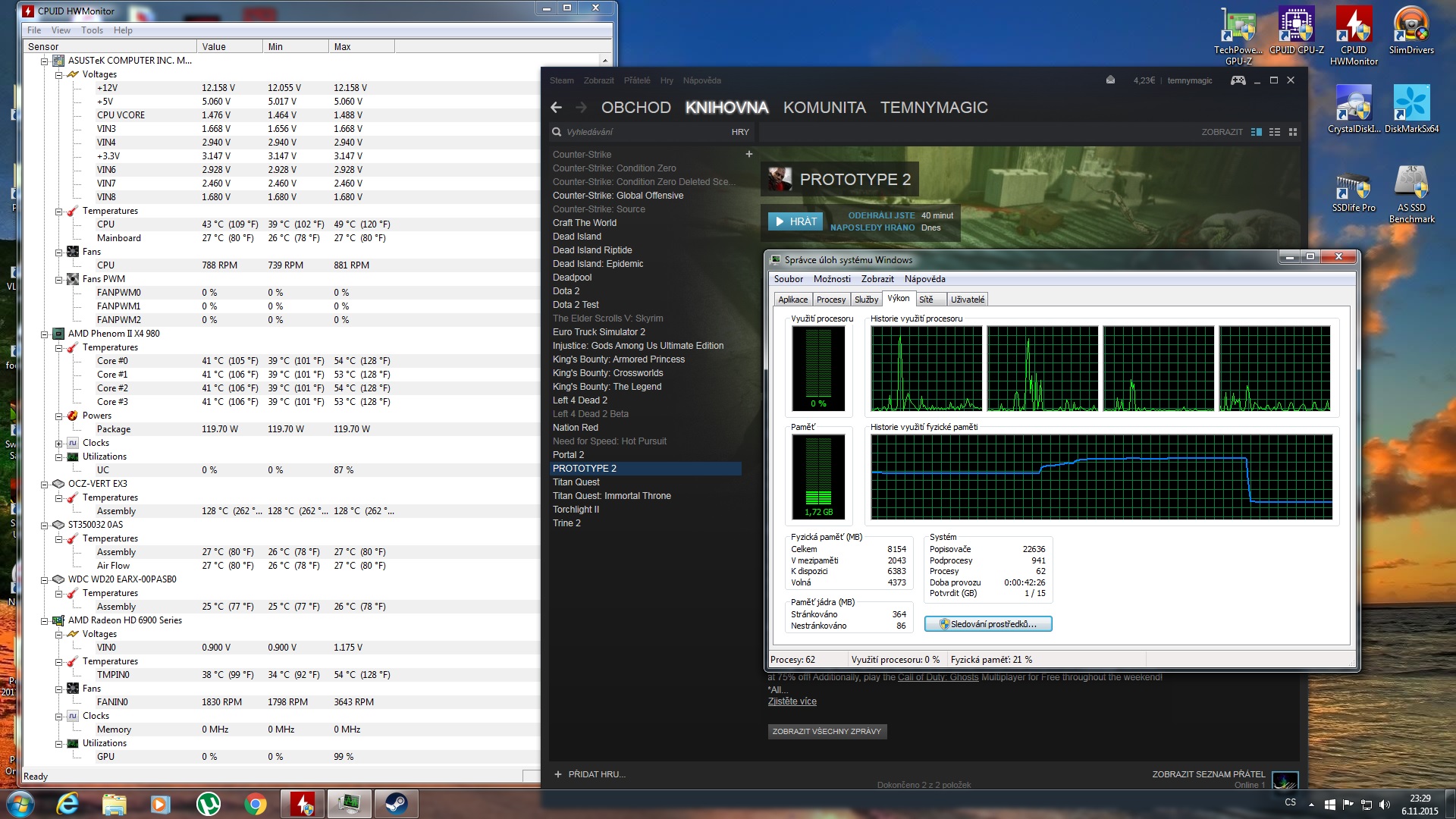This screenshot has width=1456, height=819.
Task: Collapse Fans PWM node
Action: [58, 279]
